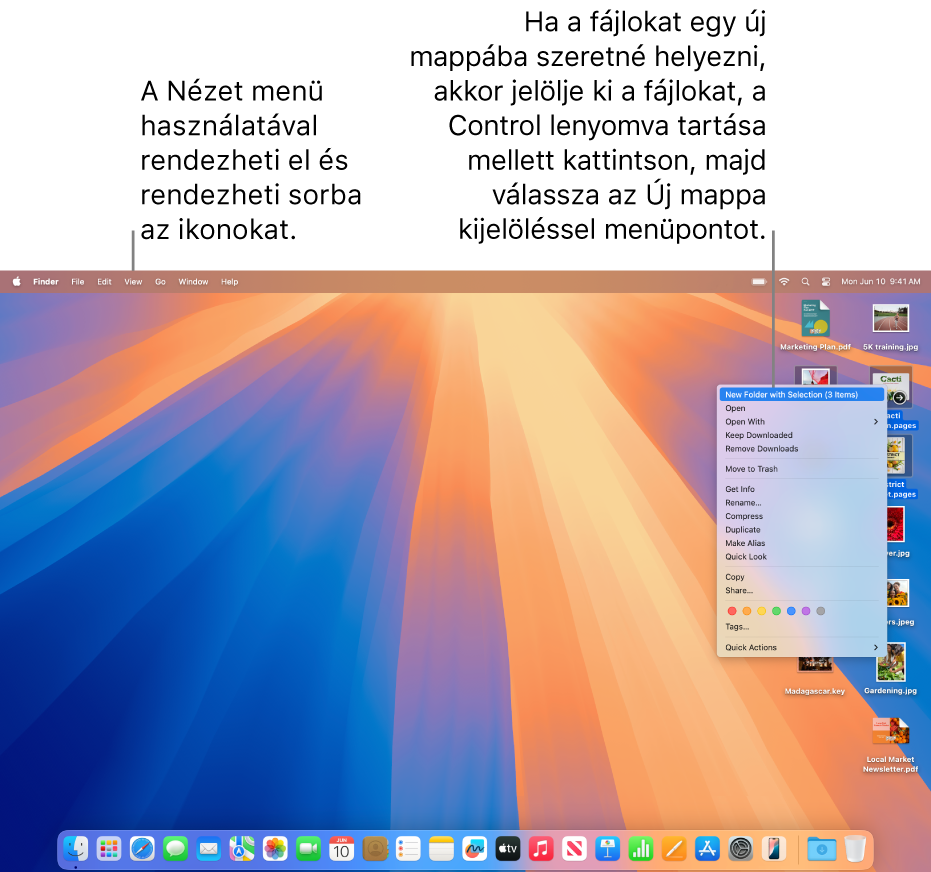Open the Finder menu in menu bar
The image size is (931, 872).
coord(46,282)
